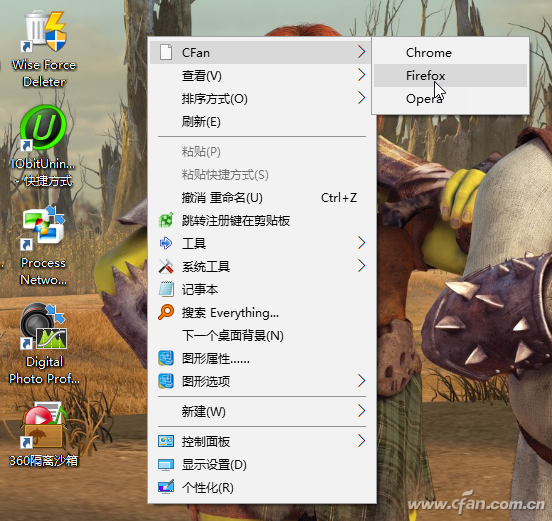
Task: Click the monitor icon beside 显示设置
Action: coord(166,465)
